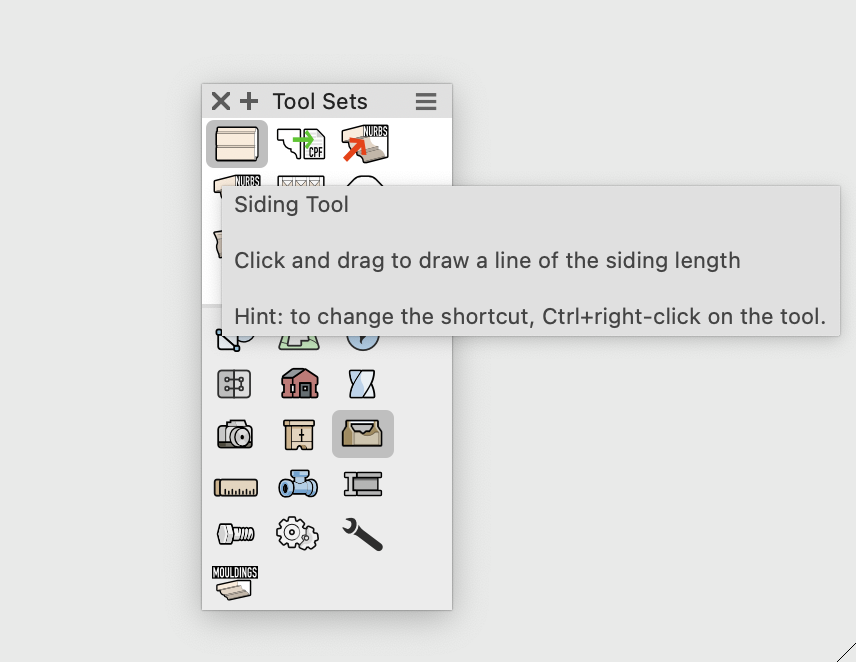Choose the ruler dimensioning tool set
Image resolution: width=856 pixels, height=662 pixels.
coord(235,486)
